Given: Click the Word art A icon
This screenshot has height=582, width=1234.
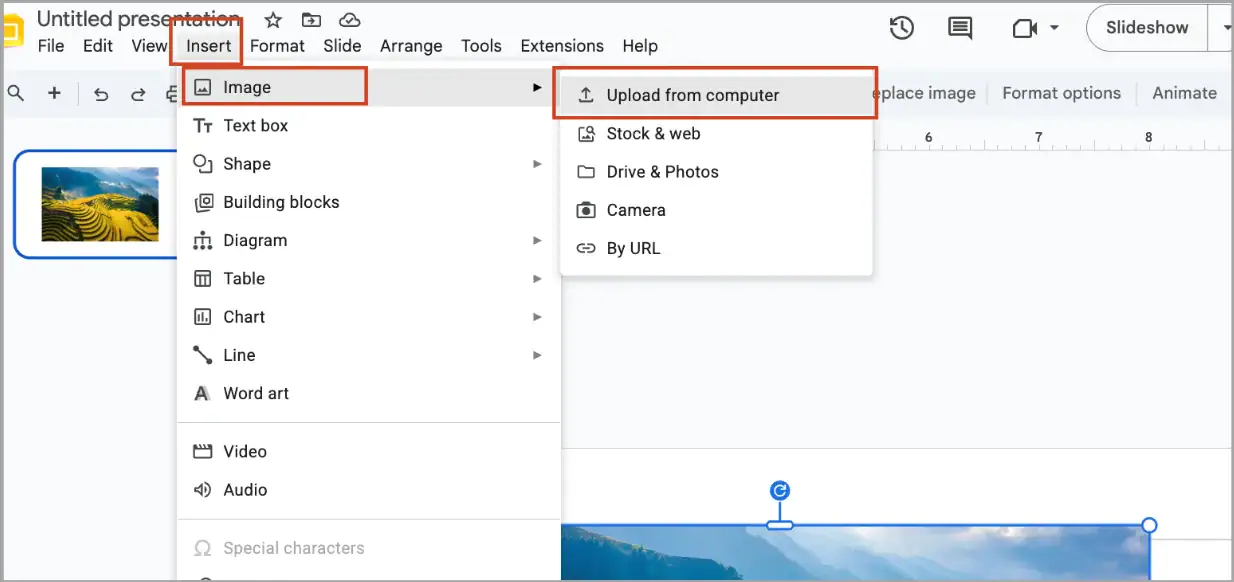Looking at the screenshot, I should [203, 393].
